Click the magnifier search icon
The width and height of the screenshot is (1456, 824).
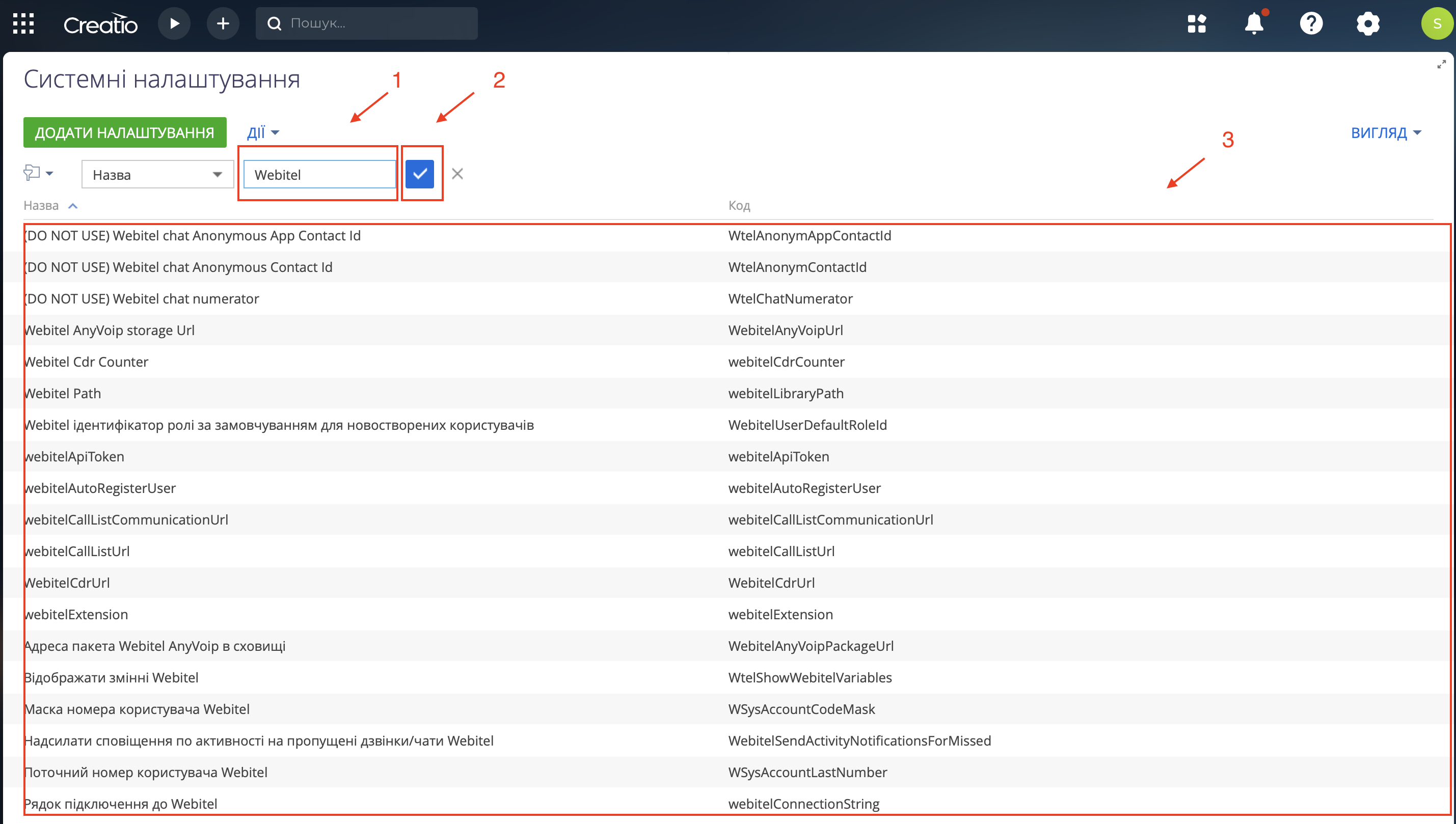274,24
